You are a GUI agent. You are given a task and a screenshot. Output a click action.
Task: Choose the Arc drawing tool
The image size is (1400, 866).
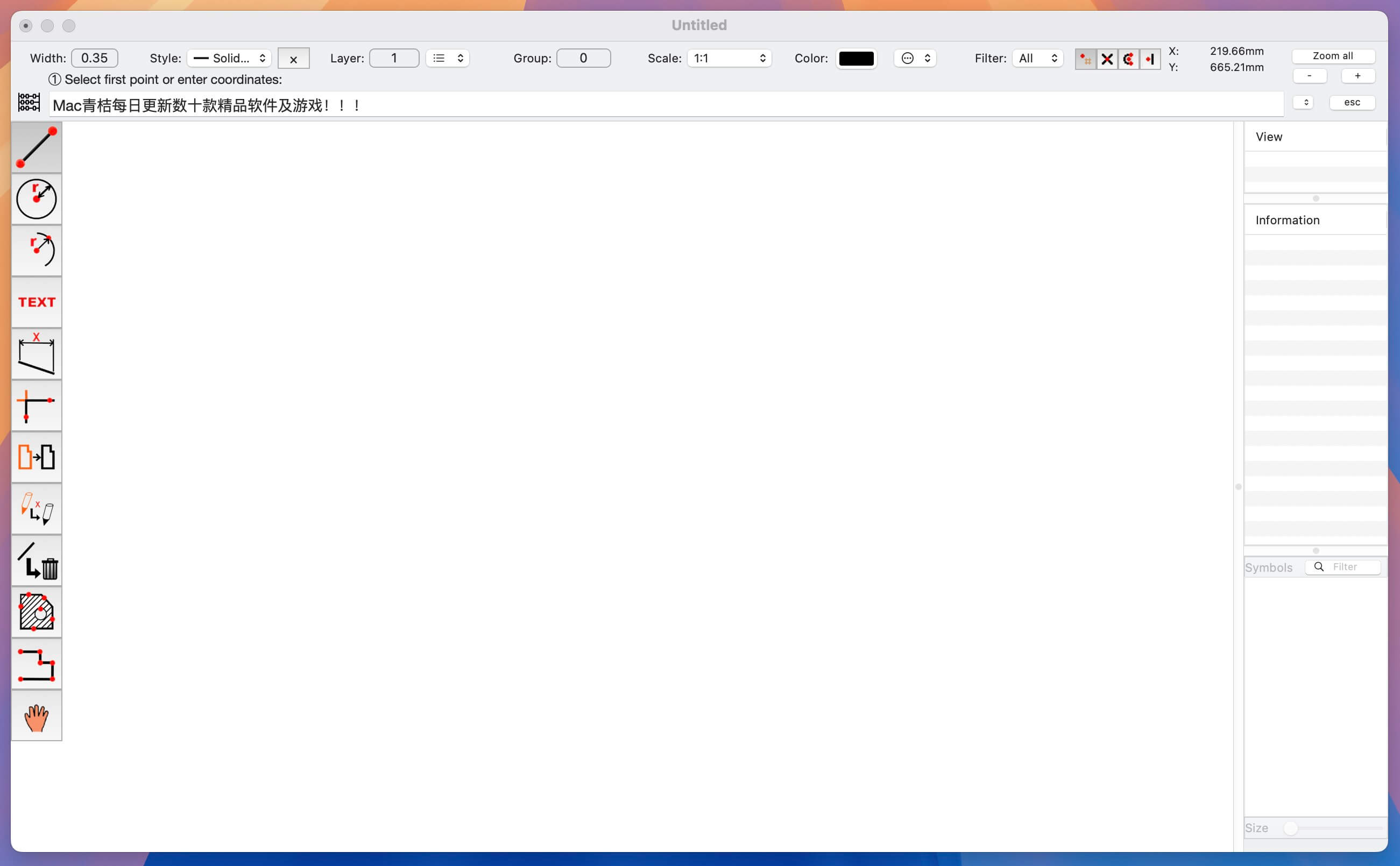pos(36,250)
